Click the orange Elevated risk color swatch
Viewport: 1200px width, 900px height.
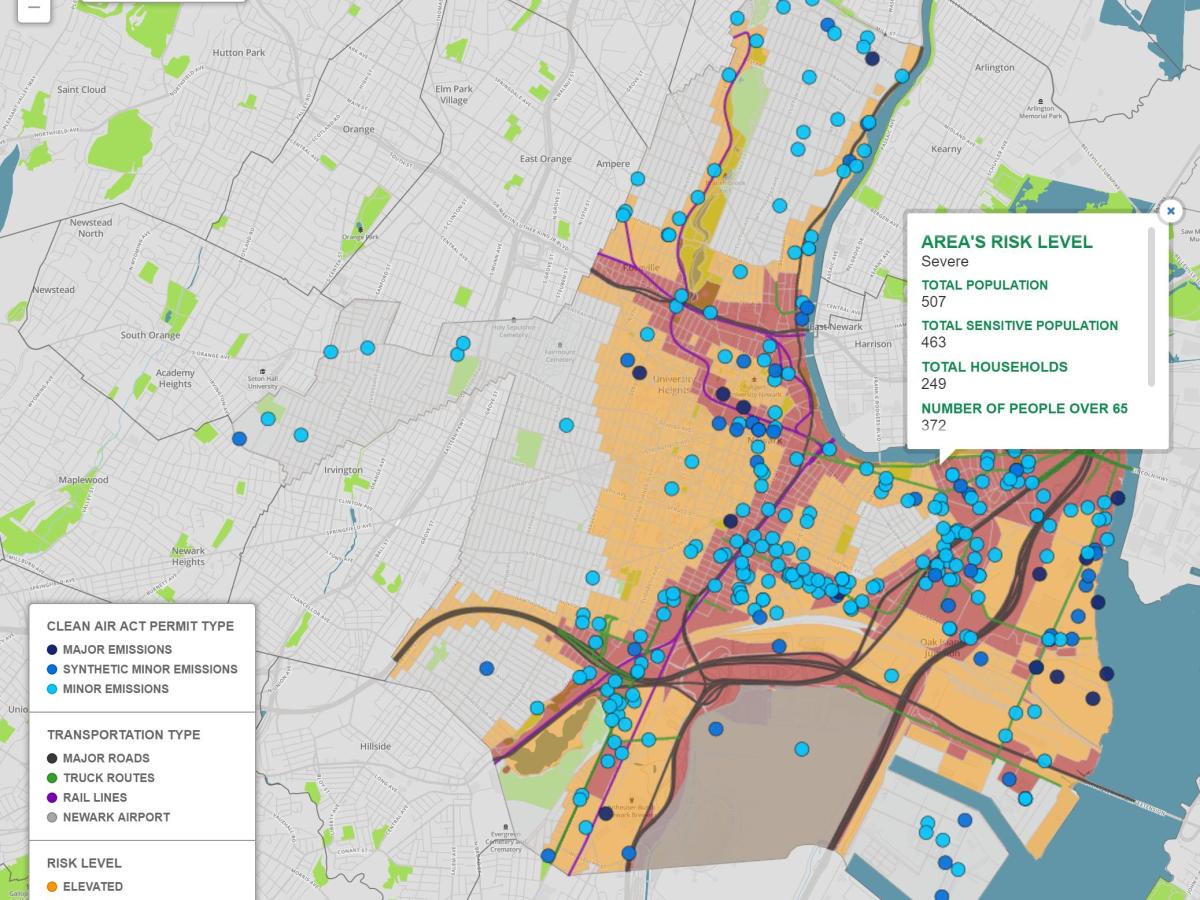pos(50,886)
